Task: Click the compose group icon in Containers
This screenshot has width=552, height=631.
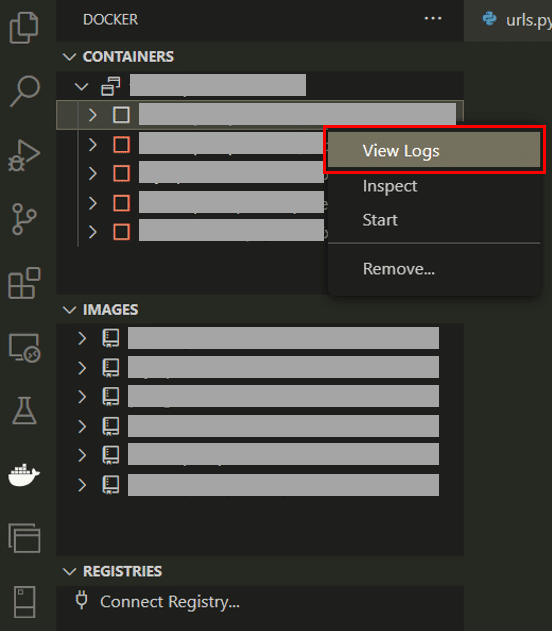Action: tap(111, 86)
